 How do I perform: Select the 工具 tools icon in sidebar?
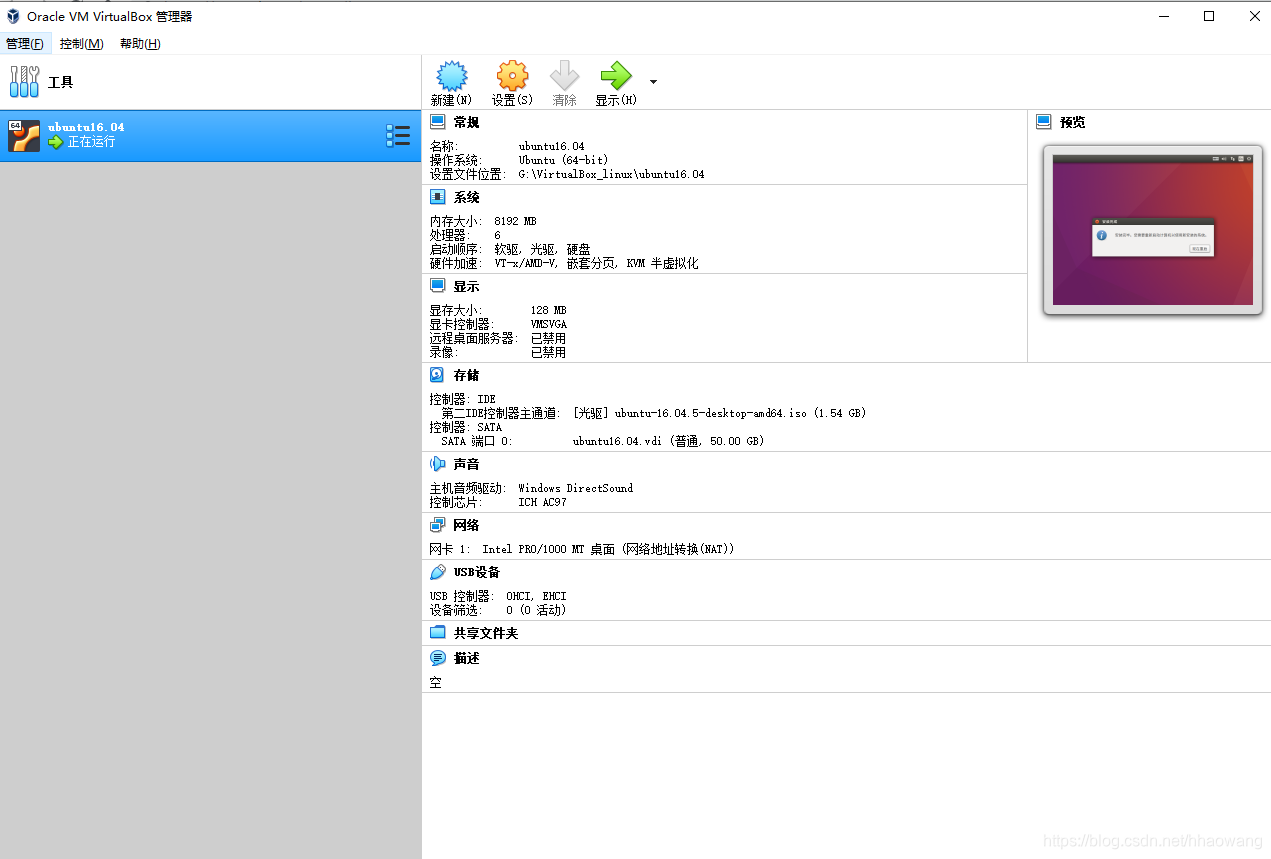pos(24,82)
